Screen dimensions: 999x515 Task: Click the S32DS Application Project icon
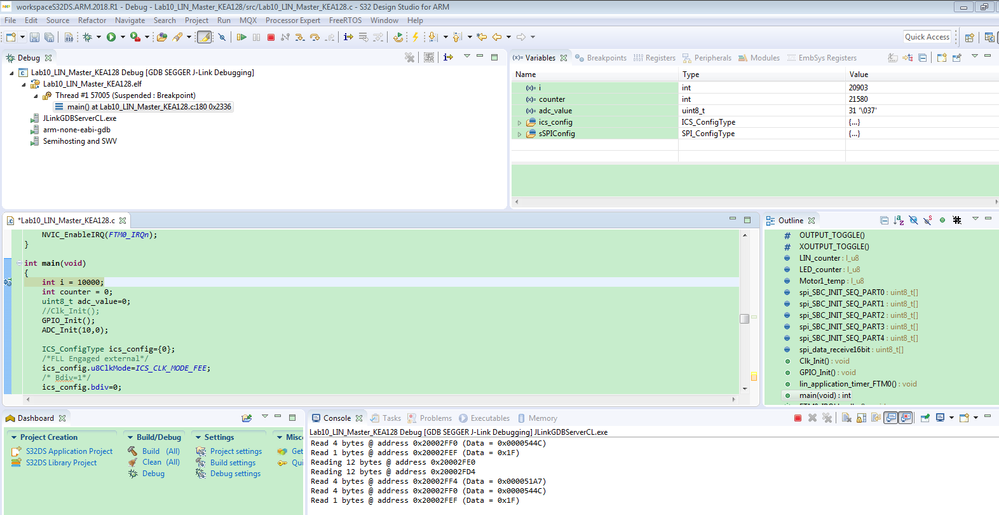pyautogui.click(x=16, y=451)
